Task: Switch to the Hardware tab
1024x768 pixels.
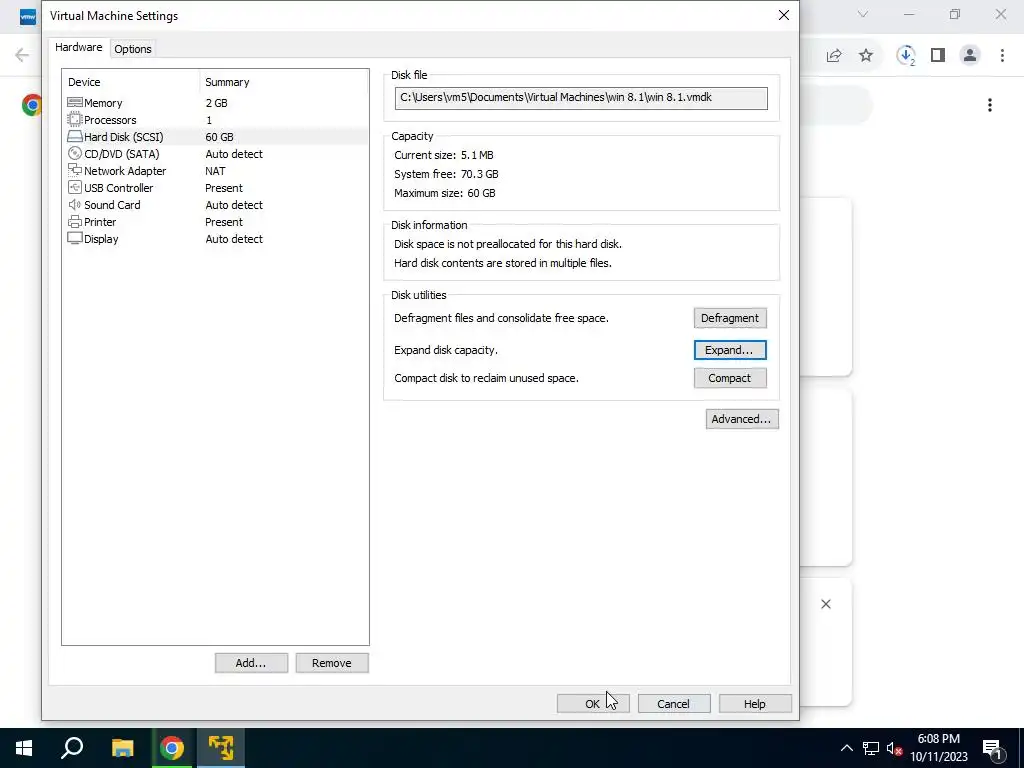Action: coord(78,48)
